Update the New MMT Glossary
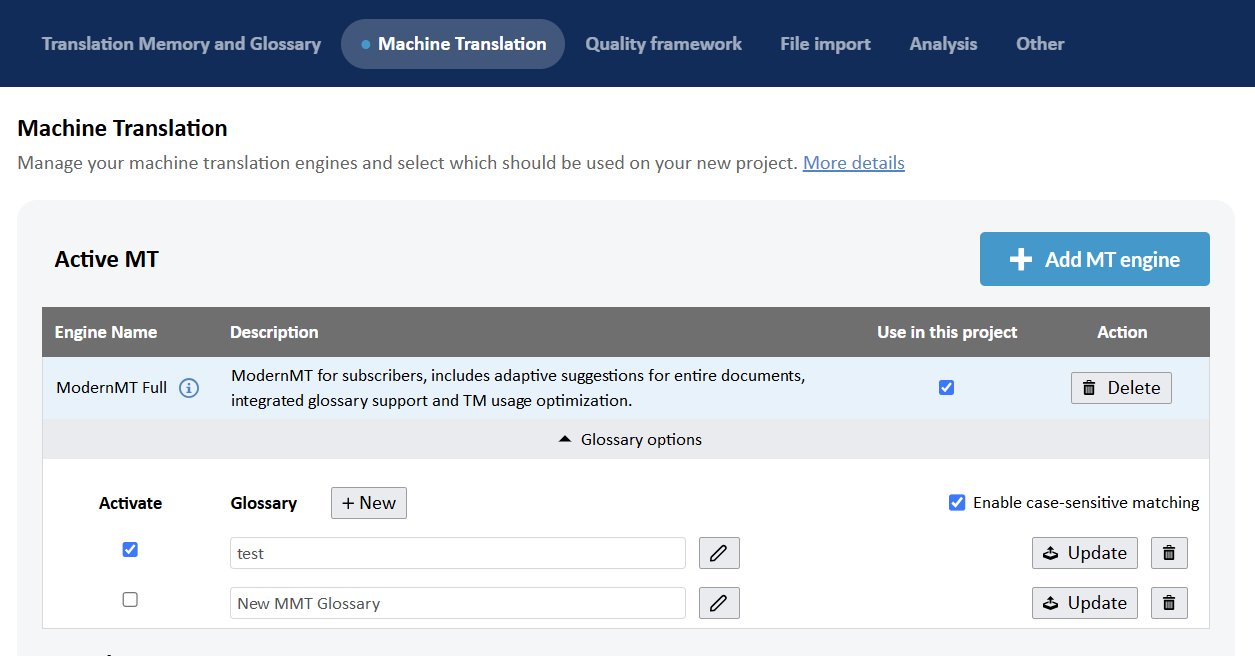Viewport: 1255px width, 656px height. (1084, 603)
